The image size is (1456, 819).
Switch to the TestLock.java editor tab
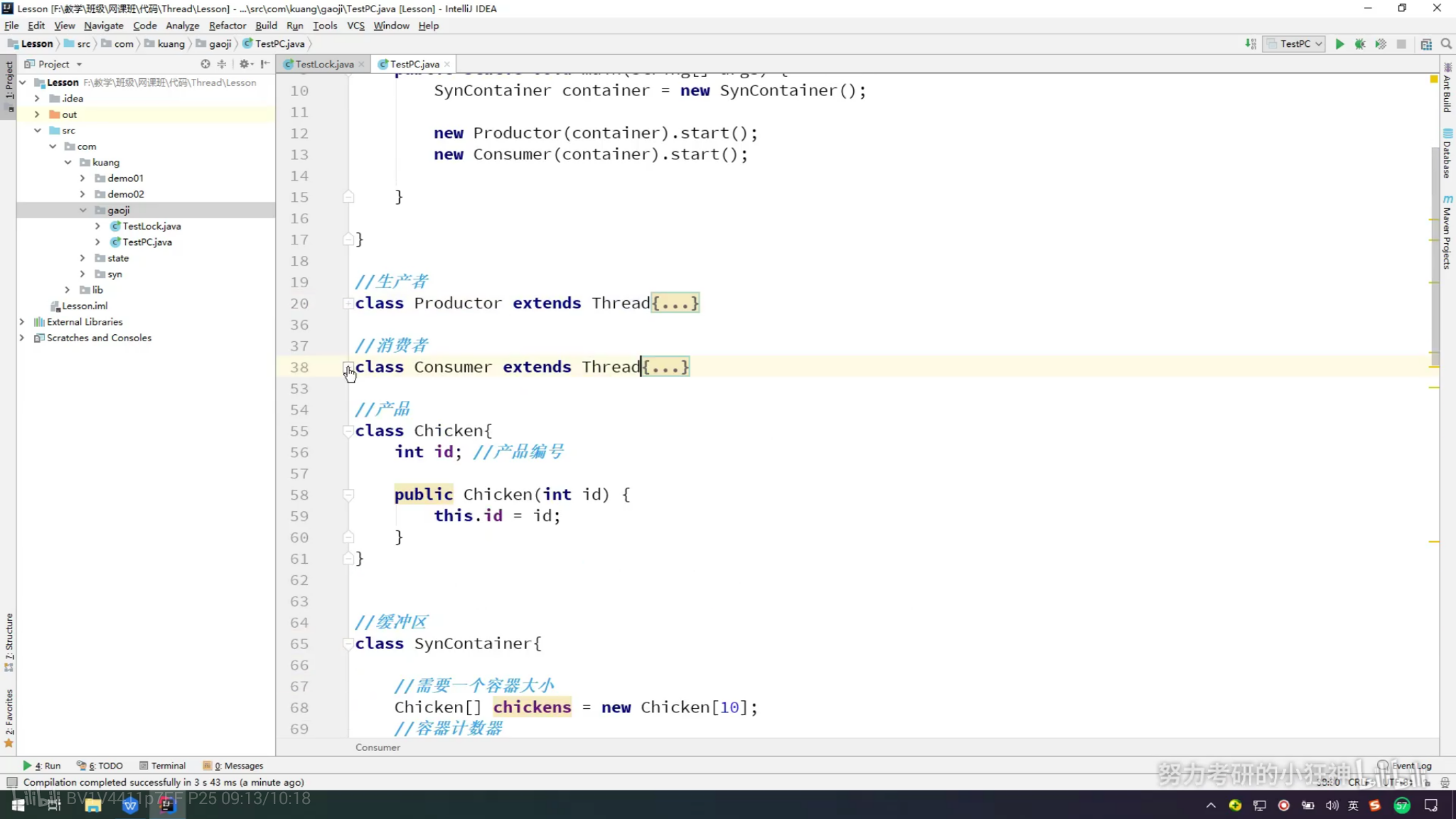324,64
